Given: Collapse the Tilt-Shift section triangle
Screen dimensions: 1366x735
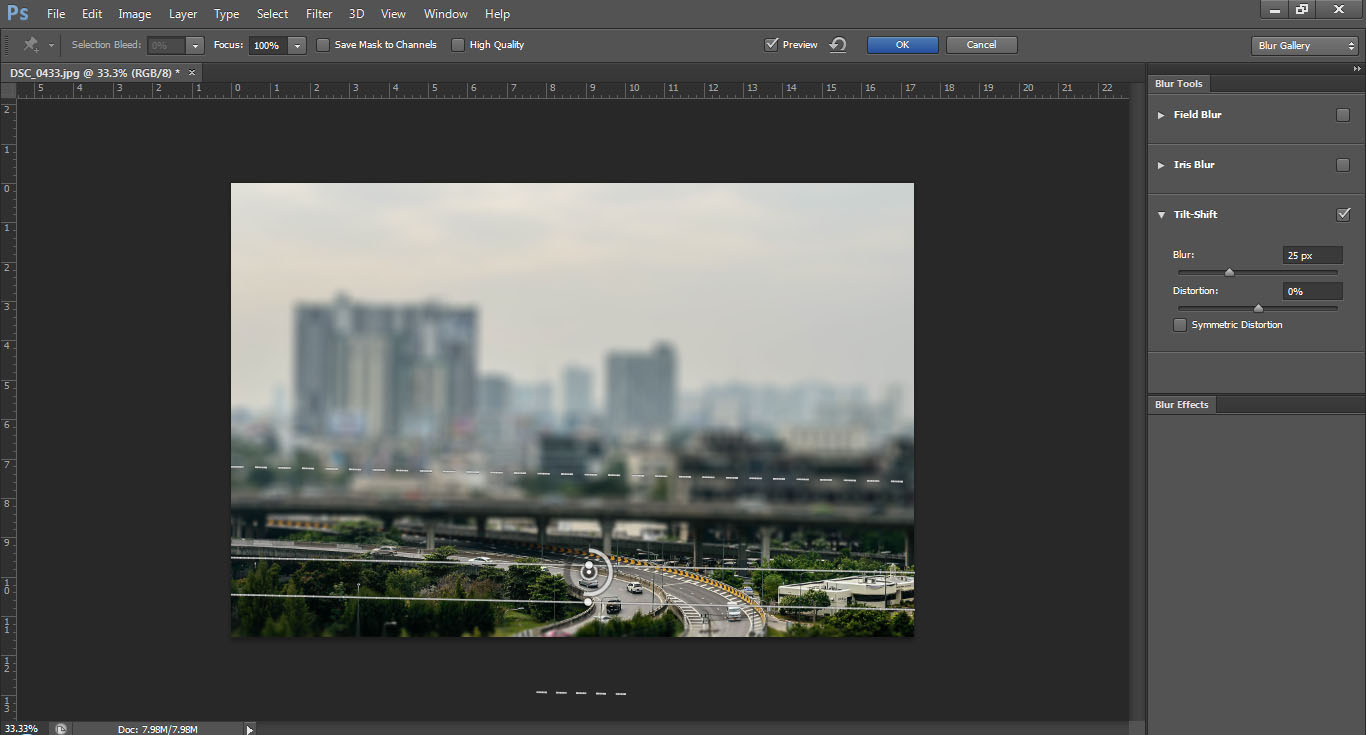Looking at the screenshot, I should (x=1161, y=214).
